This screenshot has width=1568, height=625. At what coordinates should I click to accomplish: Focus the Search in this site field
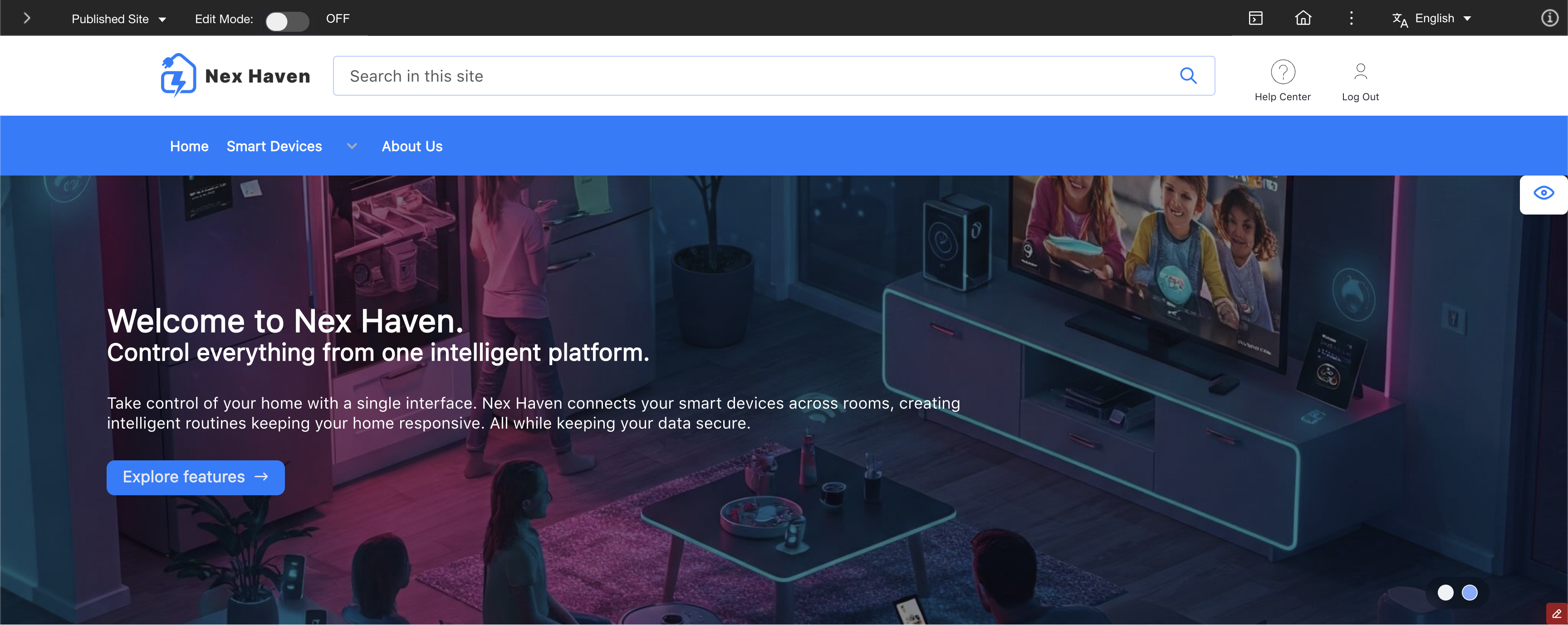[x=755, y=76]
